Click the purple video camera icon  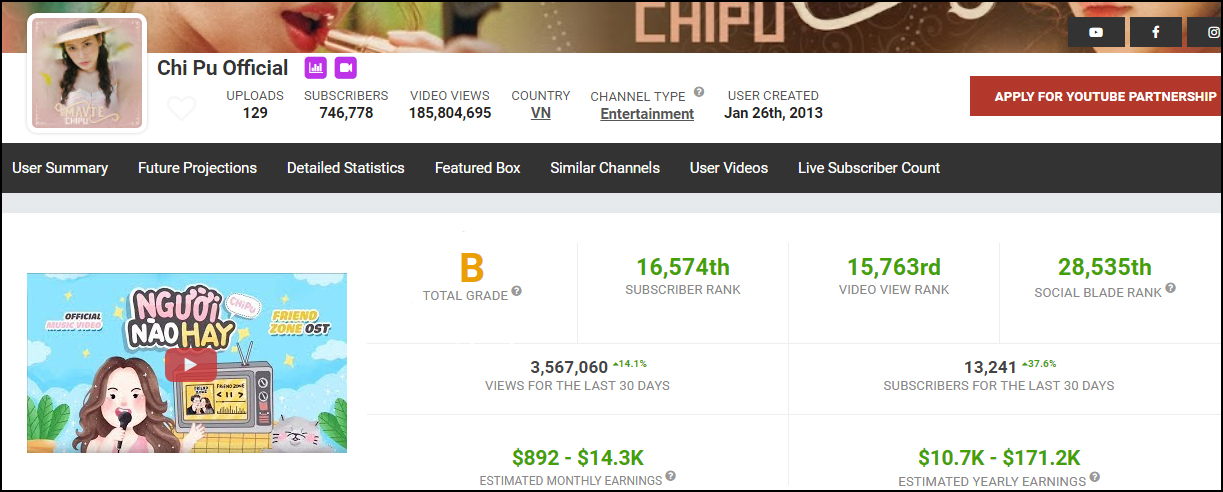(346, 68)
